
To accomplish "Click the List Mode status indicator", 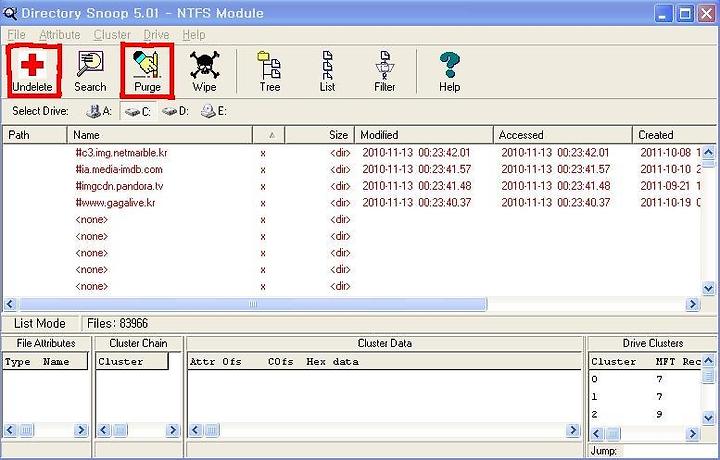I will coord(39,324).
